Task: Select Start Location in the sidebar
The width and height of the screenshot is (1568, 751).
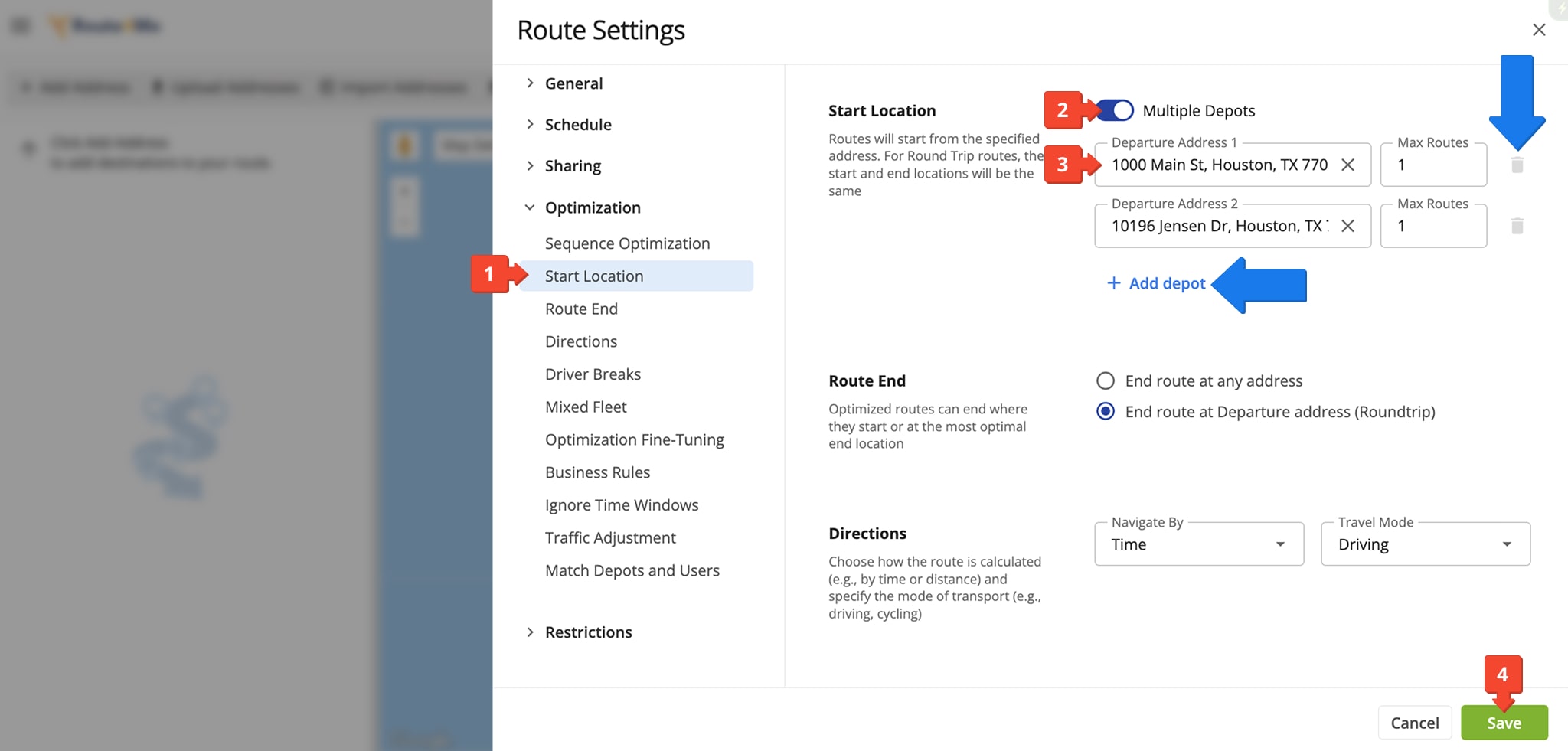Action: [x=636, y=276]
